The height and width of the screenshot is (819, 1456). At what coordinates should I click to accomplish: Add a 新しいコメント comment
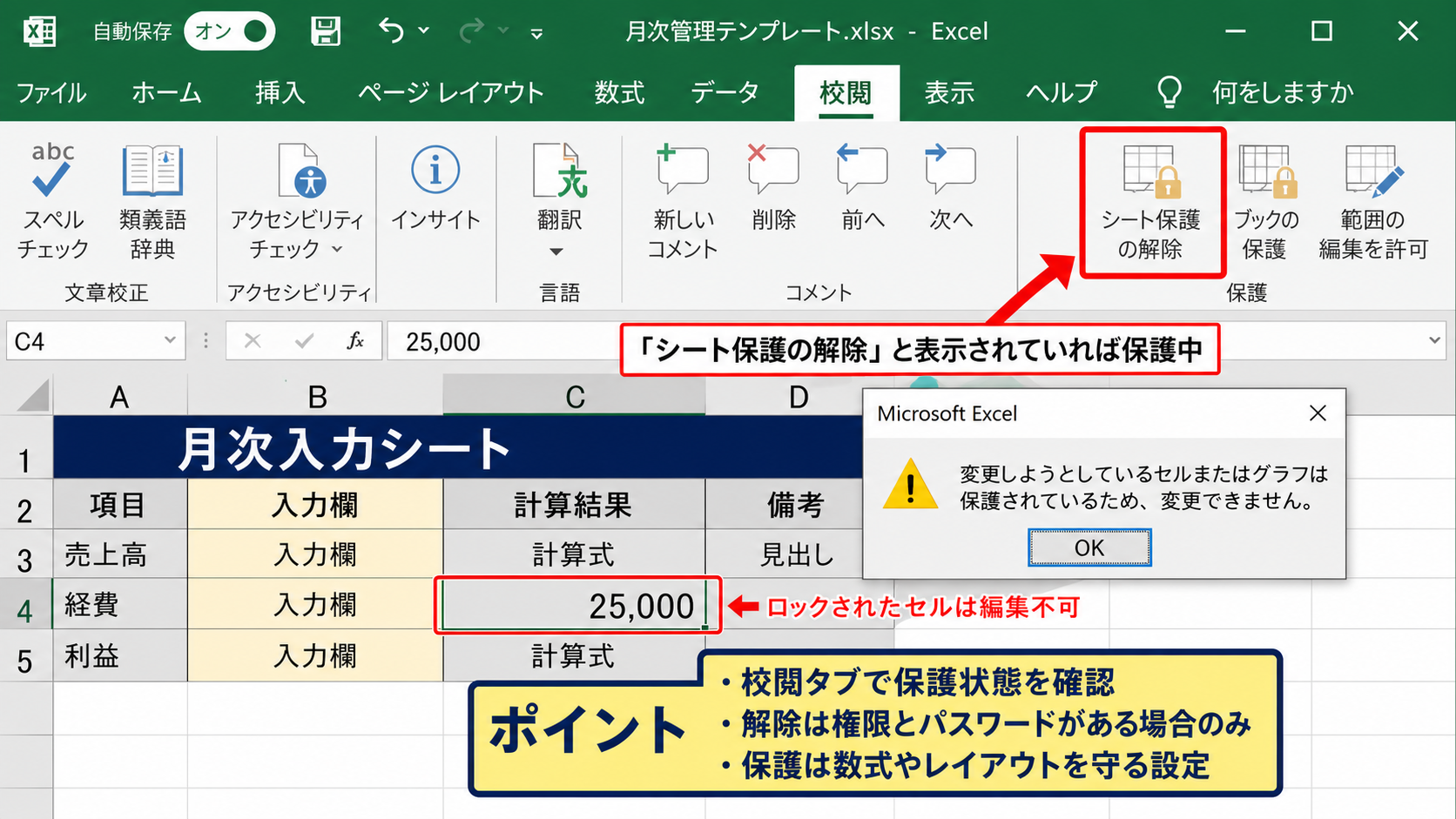click(x=682, y=201)
